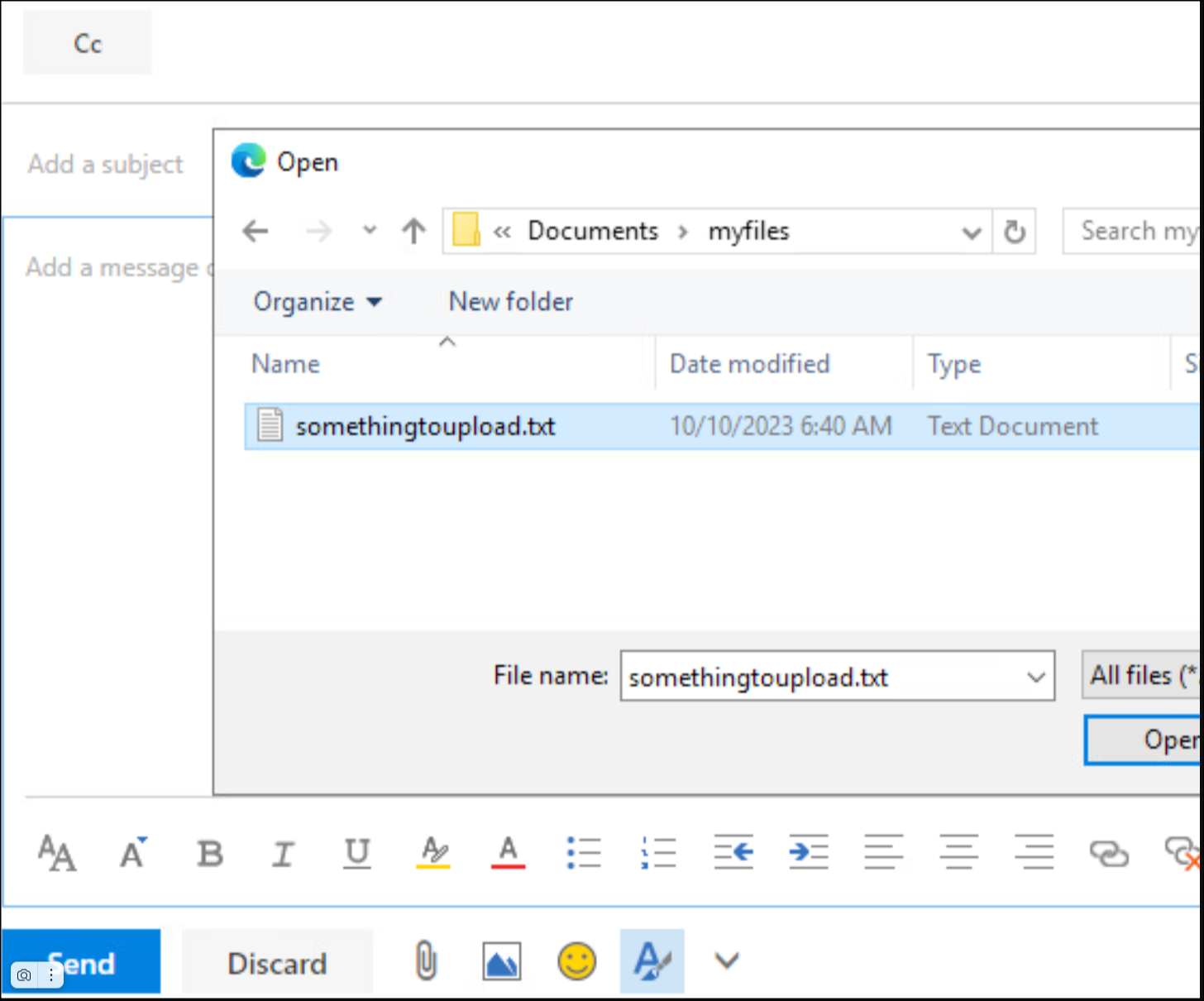Toggle the formatting options pen icon

(x=652, y=961)
